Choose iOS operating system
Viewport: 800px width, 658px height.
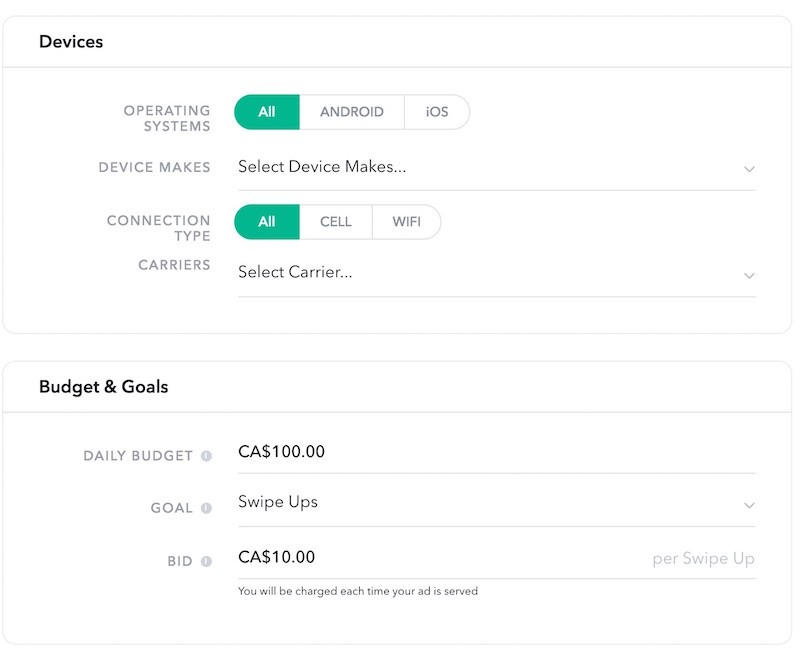[x=437, y=112]
